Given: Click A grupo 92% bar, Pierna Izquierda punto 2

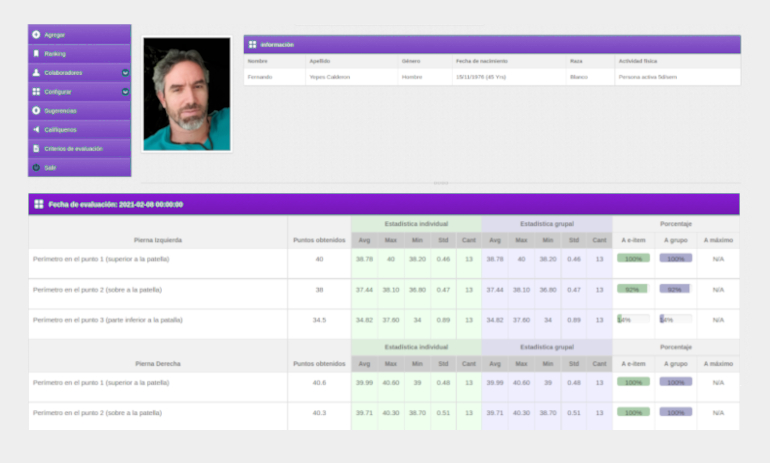Looking at the screenshot, I should pos(676,289).
